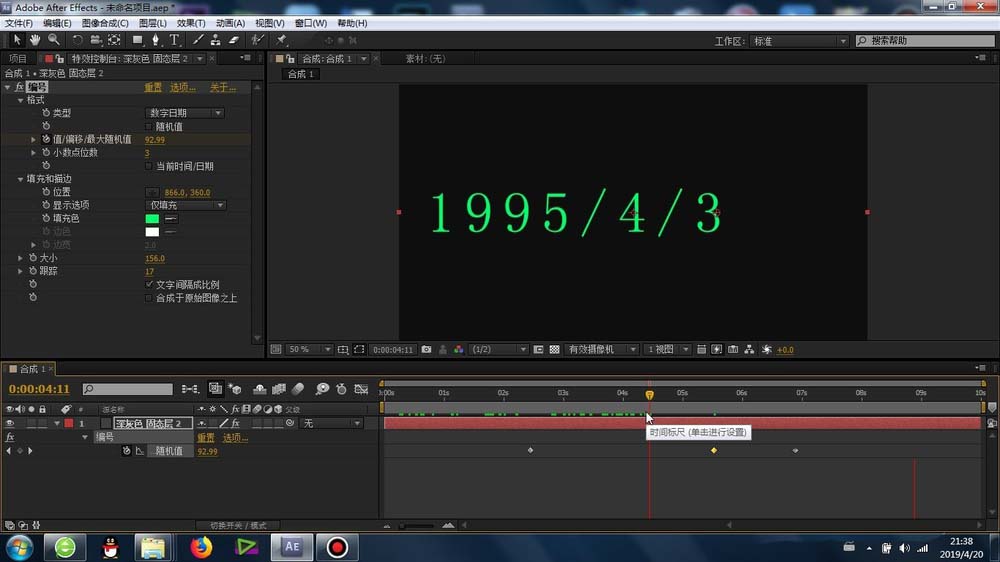Select the Horizontal Type tool
Screen dimensions: 1000x562
point(174,40)
